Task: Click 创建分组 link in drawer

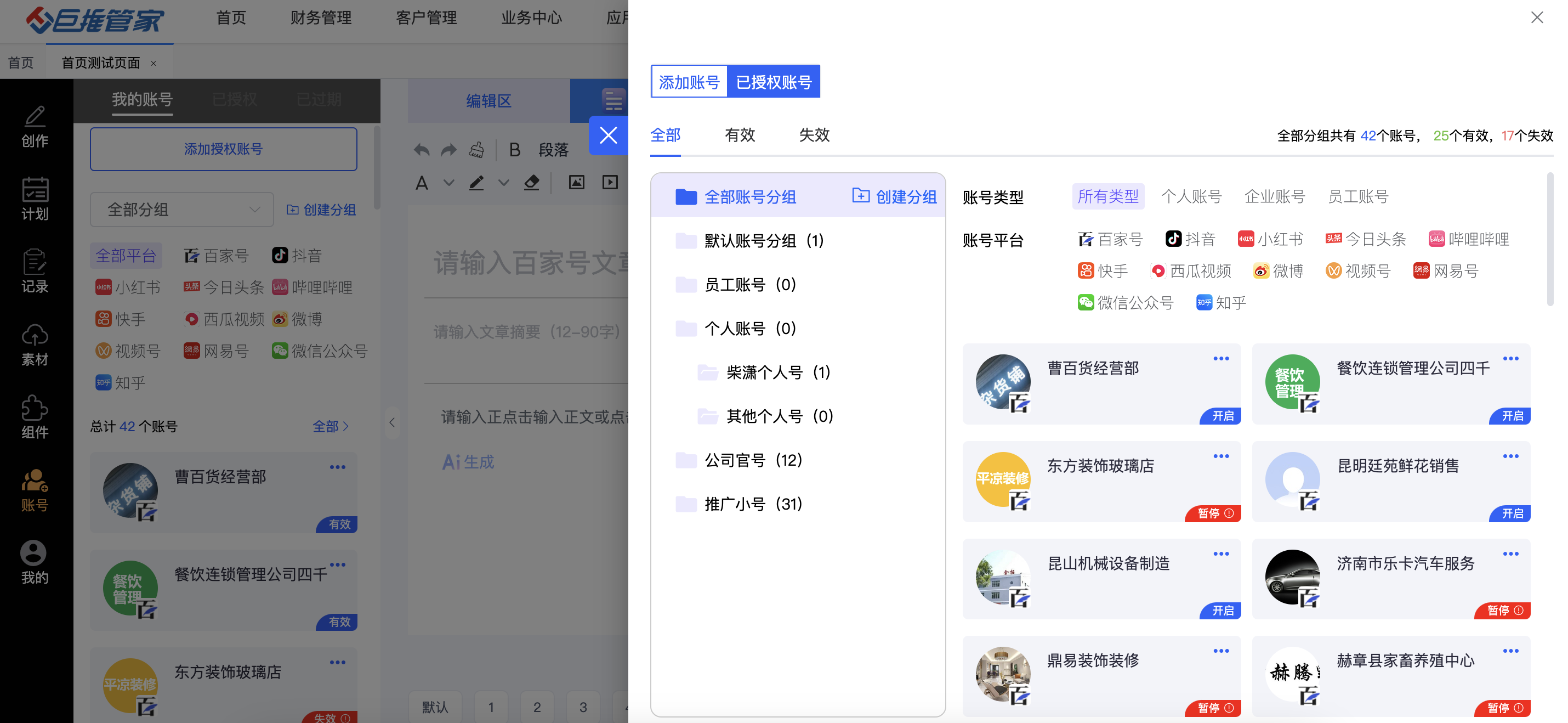Action: (894, 197)
